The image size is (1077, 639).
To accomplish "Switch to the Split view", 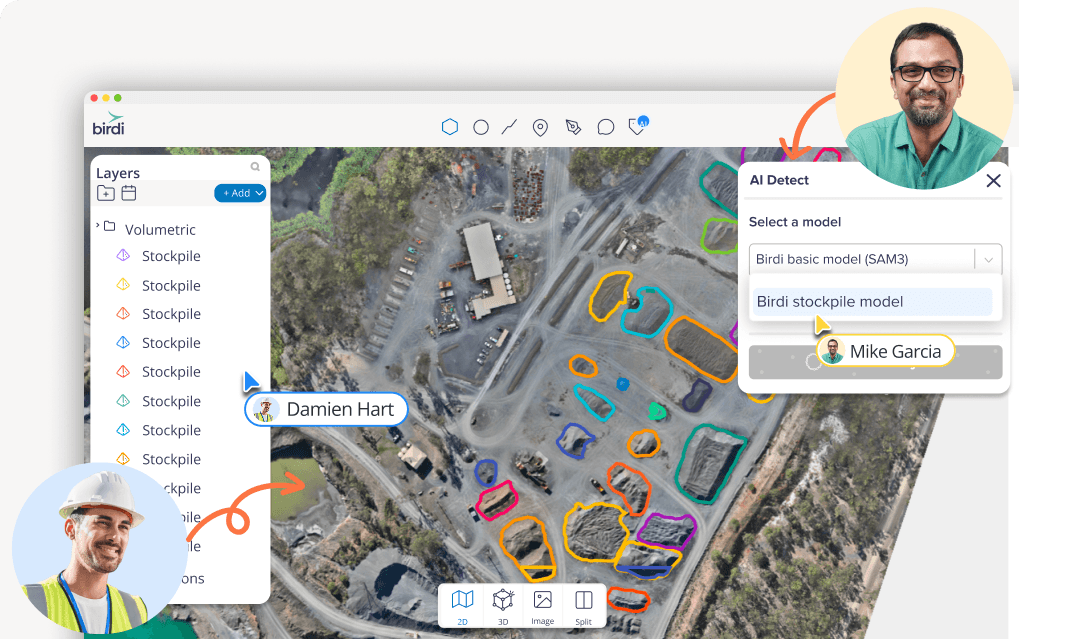I will coord(583,607).
